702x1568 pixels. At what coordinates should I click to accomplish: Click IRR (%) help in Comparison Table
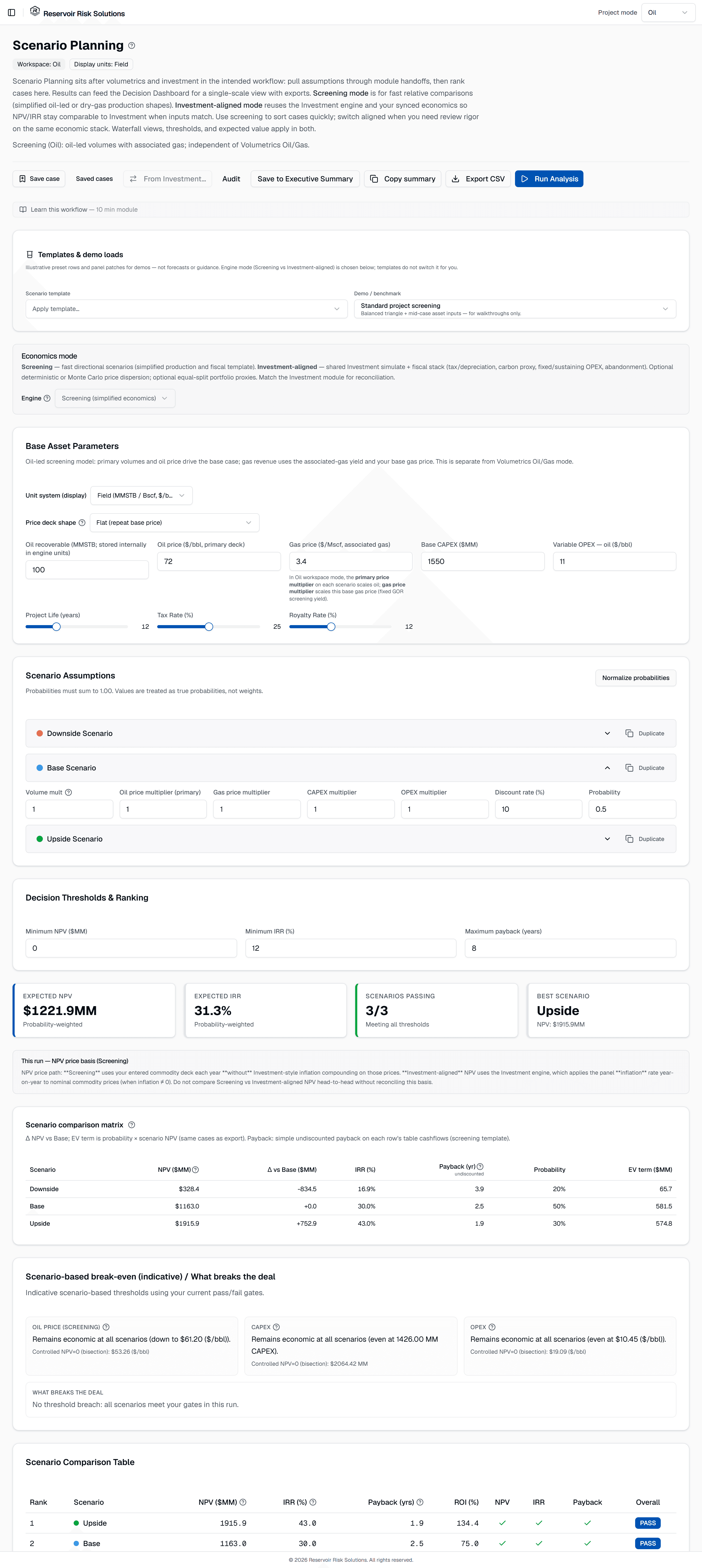tap(313, 1502)
